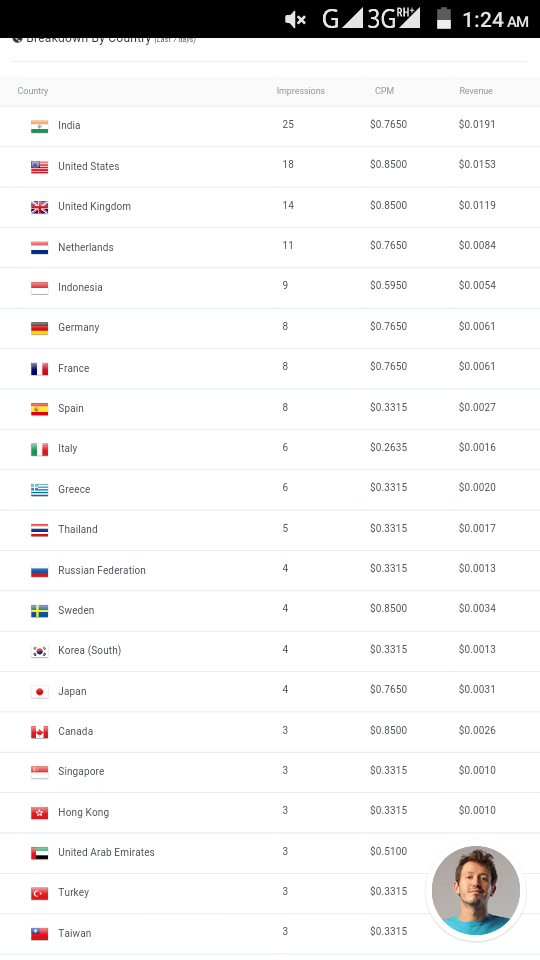
Task: Tap the Turkey flag icon
Action: click(x=39, y=893)
